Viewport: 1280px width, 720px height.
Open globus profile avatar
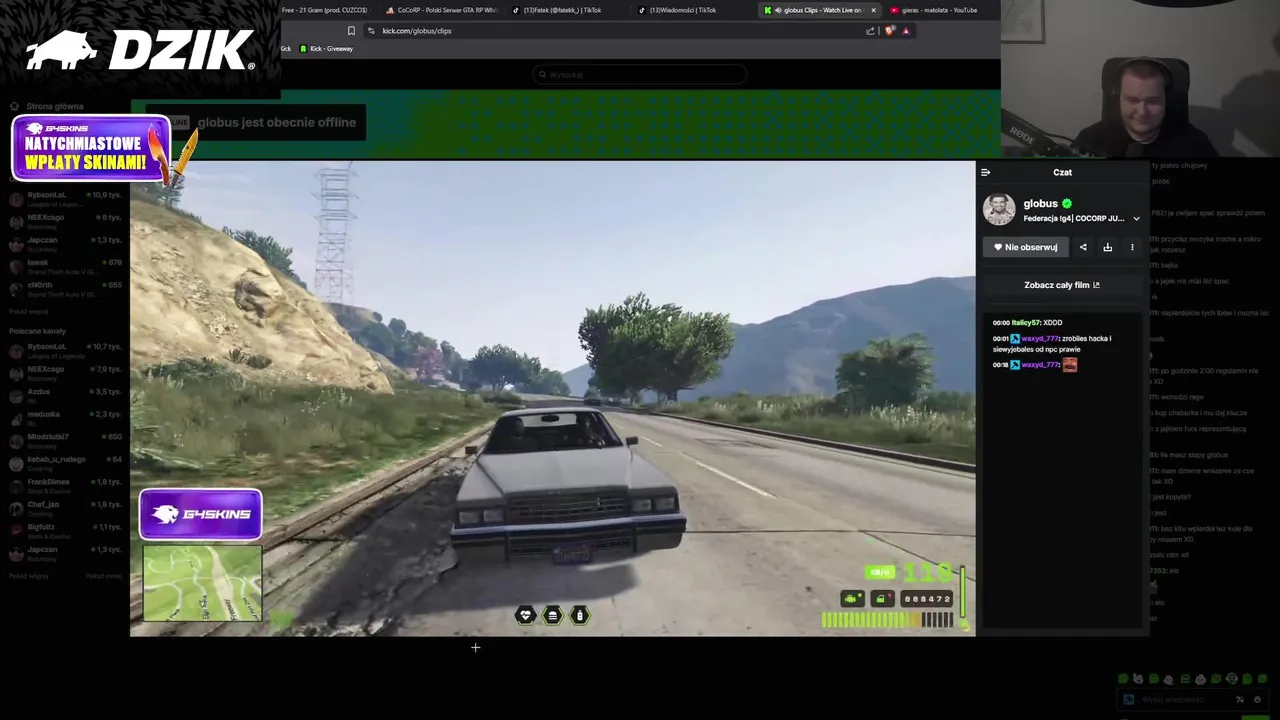(x=999, y=209)
